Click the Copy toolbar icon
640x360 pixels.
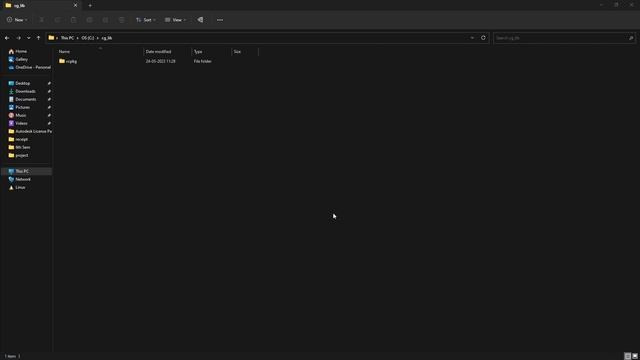tap(57, 20)
